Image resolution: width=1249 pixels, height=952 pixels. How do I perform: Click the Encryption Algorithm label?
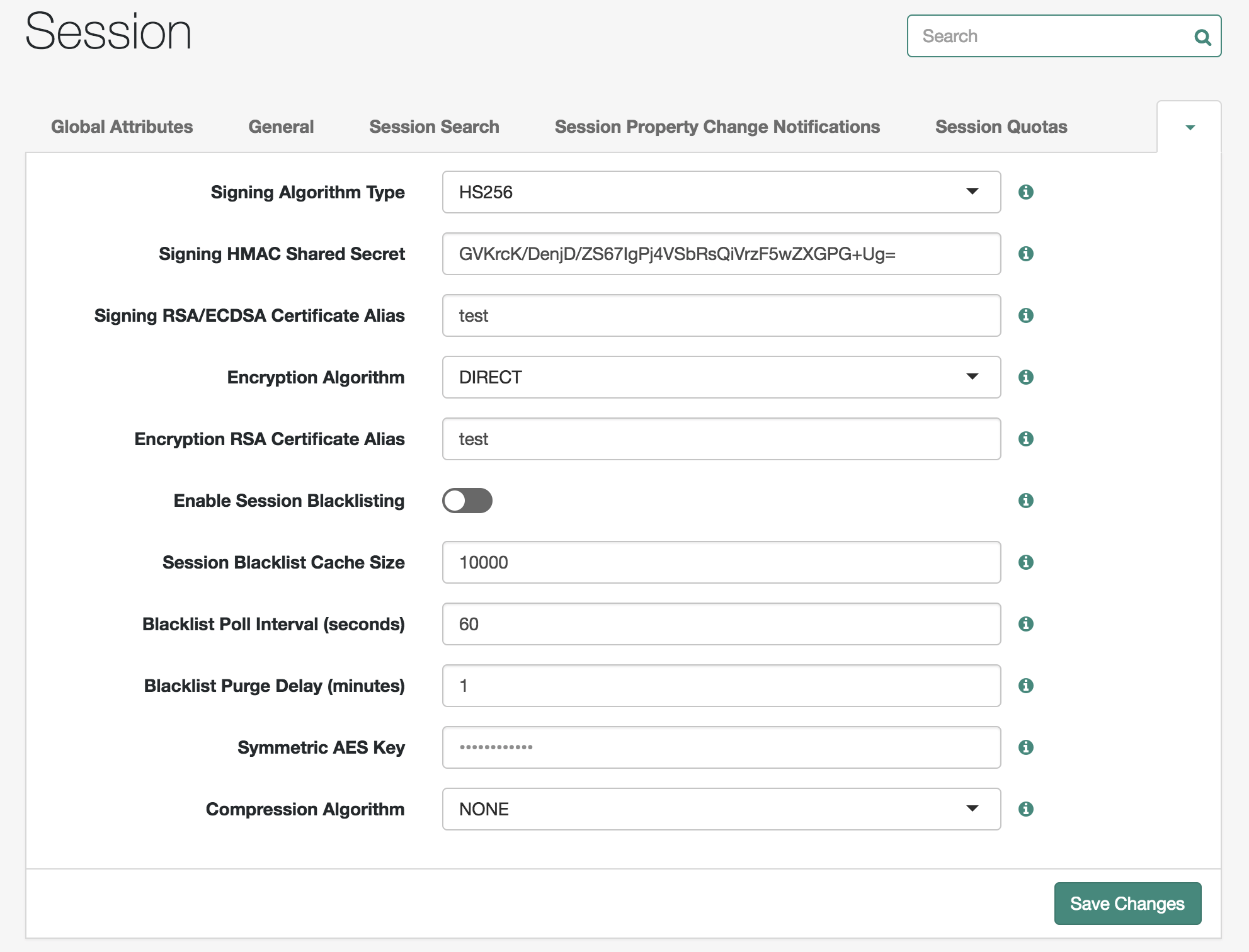click(316, 377)
